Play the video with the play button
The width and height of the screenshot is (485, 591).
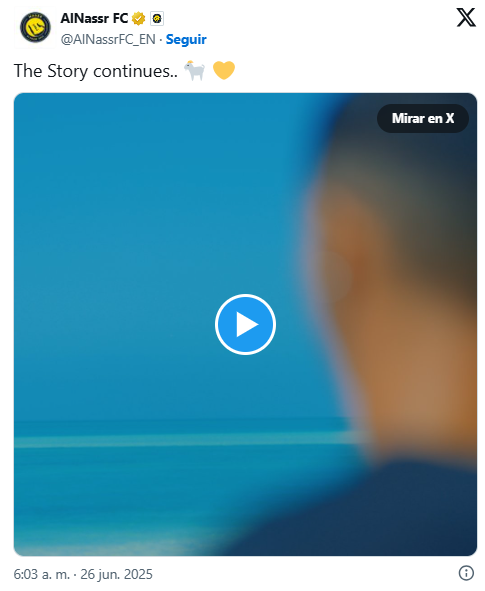point(245,325)
